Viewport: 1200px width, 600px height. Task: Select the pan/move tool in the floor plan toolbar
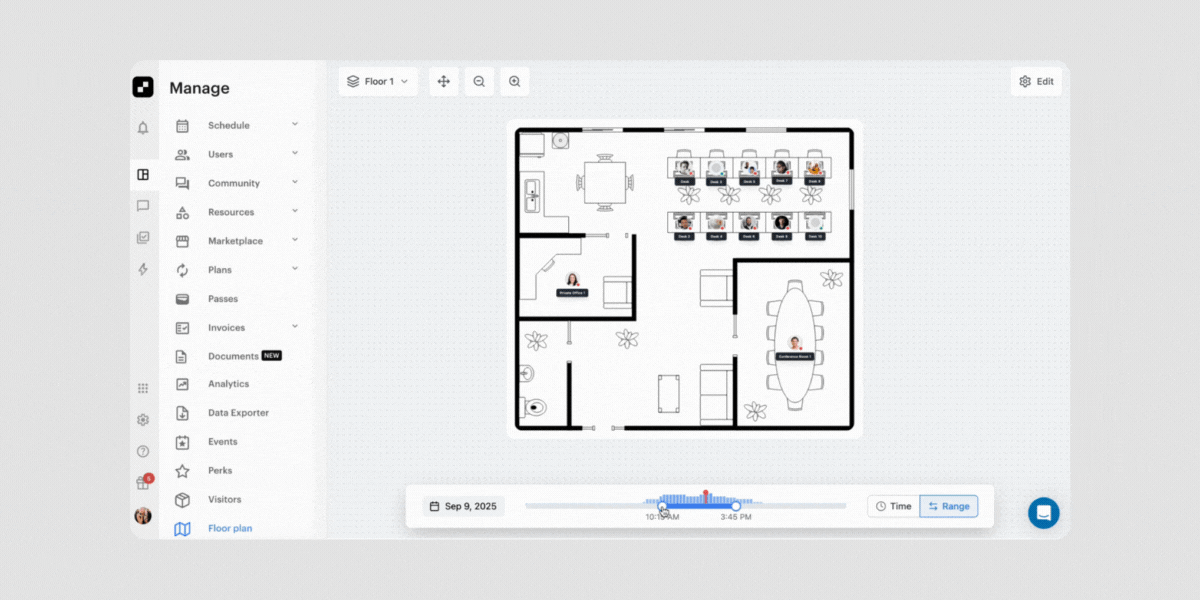click(x=443, y=81)
